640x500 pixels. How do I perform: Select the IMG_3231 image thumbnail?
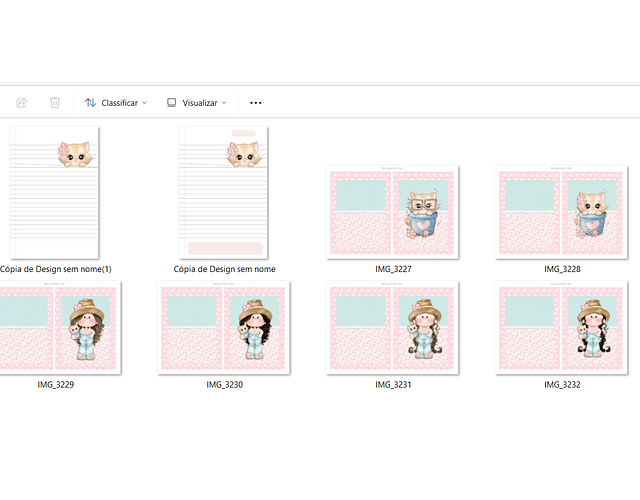393,327
